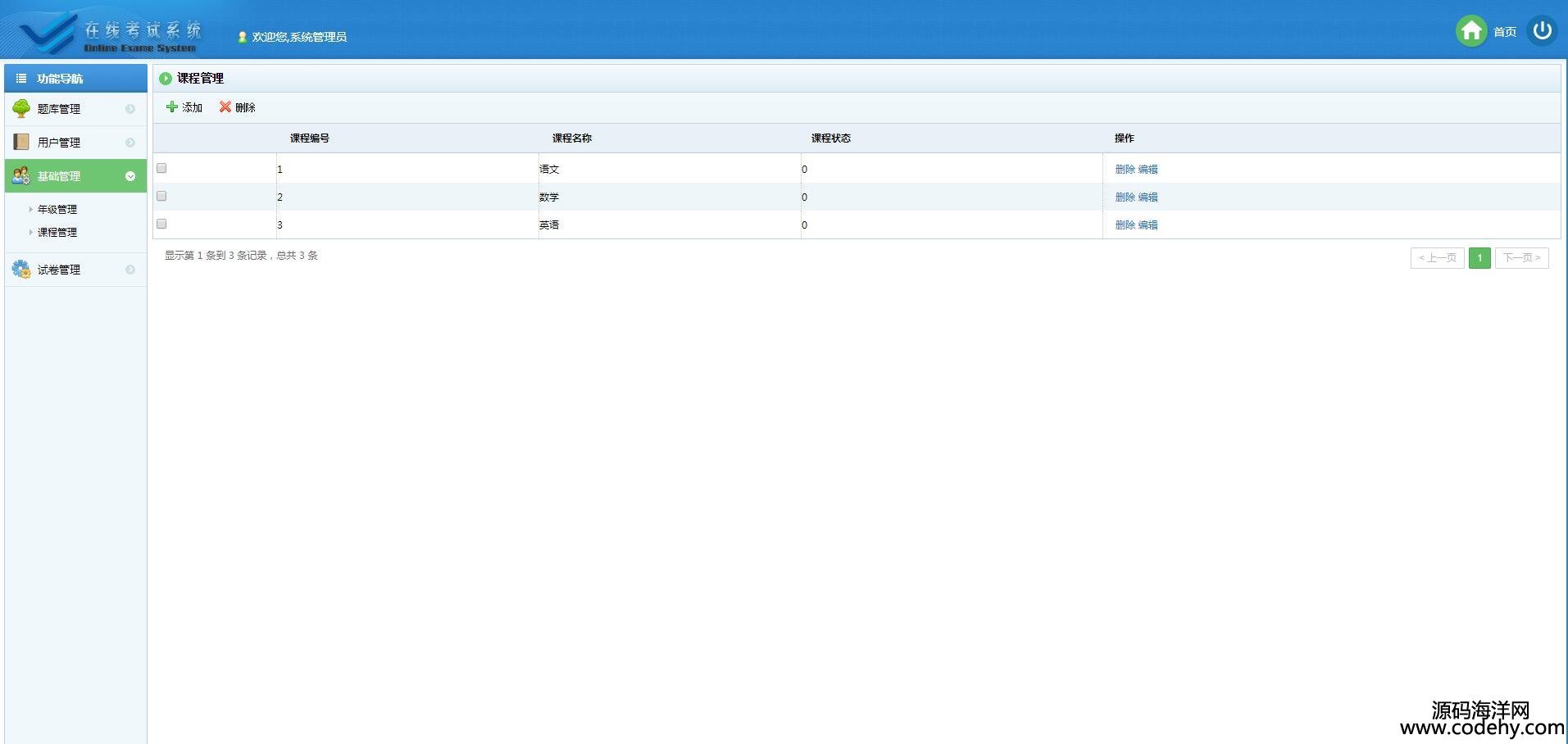Screen dimensions: 1568x744
Task: Click the power logout icon
Action: [1542, 31]
